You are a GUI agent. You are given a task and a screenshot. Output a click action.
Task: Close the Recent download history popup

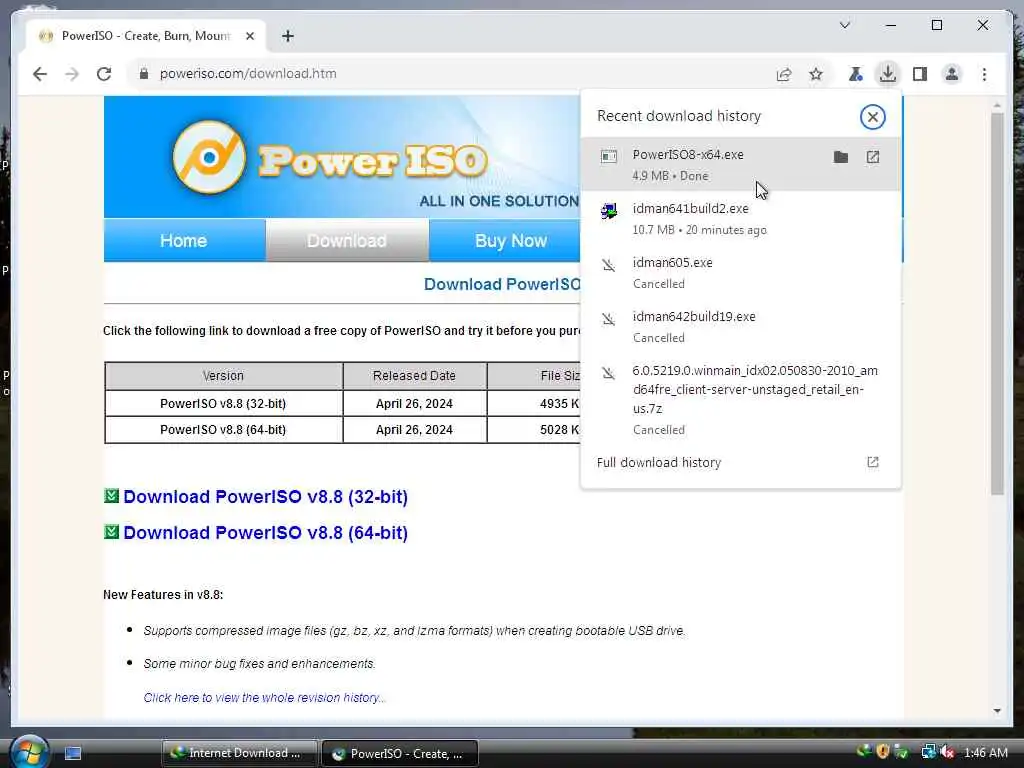[x=872, y=117]
